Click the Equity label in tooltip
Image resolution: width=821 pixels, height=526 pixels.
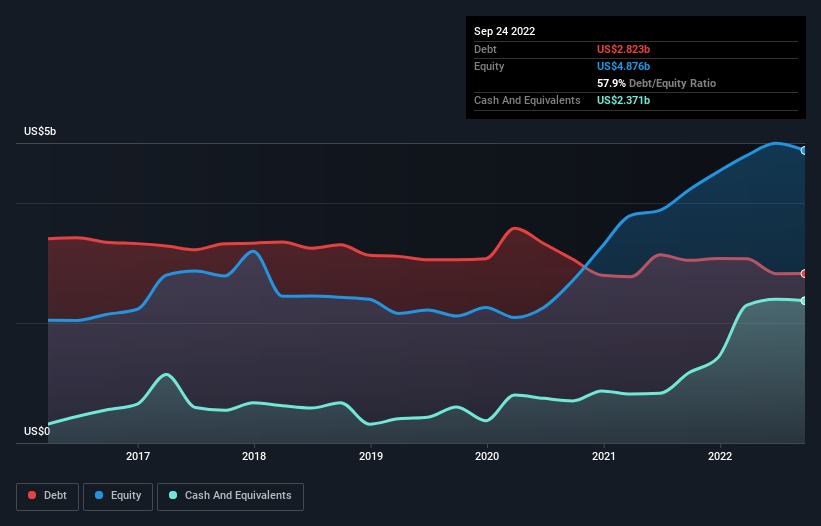click(489, 66)
